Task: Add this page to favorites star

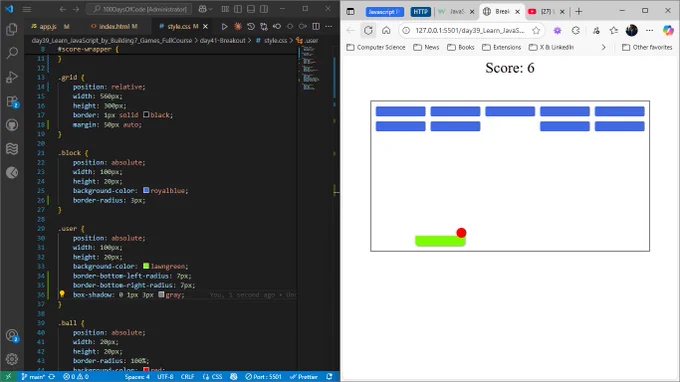Action: [x=536, y=30]
